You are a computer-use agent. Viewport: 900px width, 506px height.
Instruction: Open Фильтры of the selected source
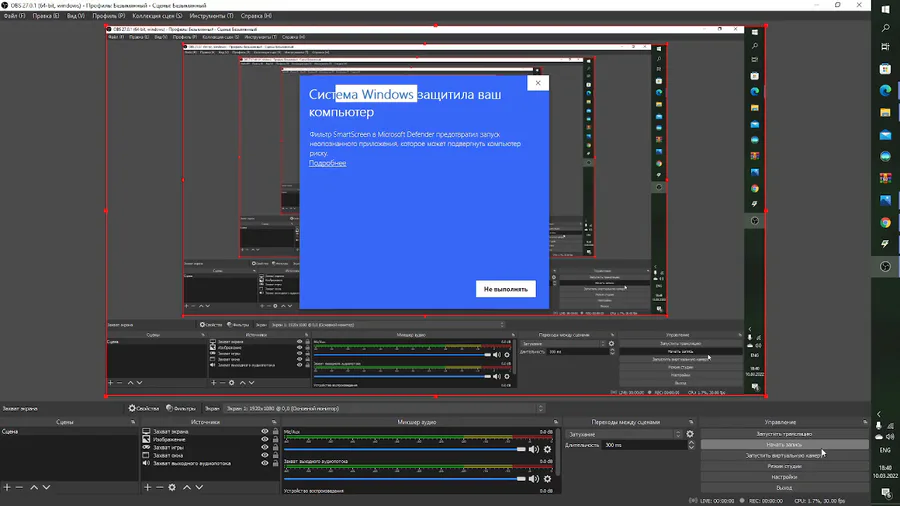pos(181,408)
